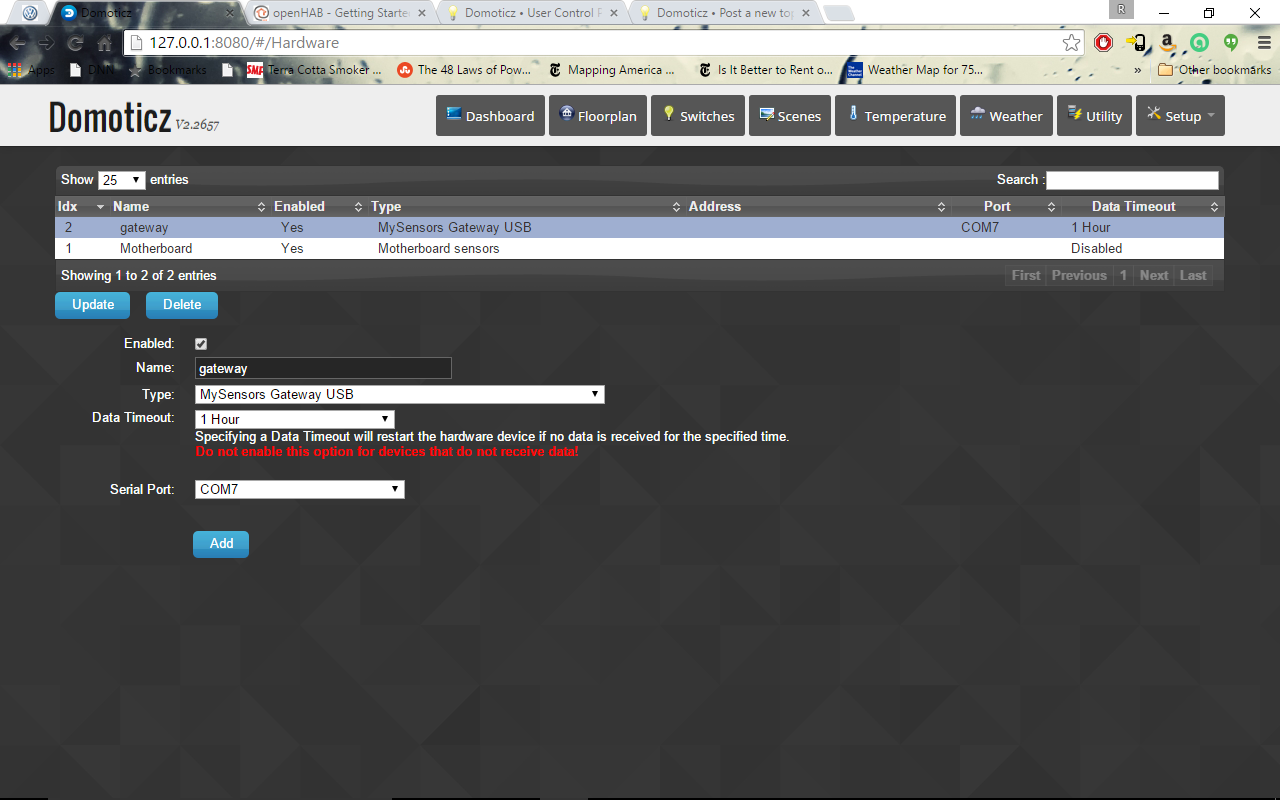
Task: Click the red stop-sign extension icon
Action: [x=1103, y=43]
